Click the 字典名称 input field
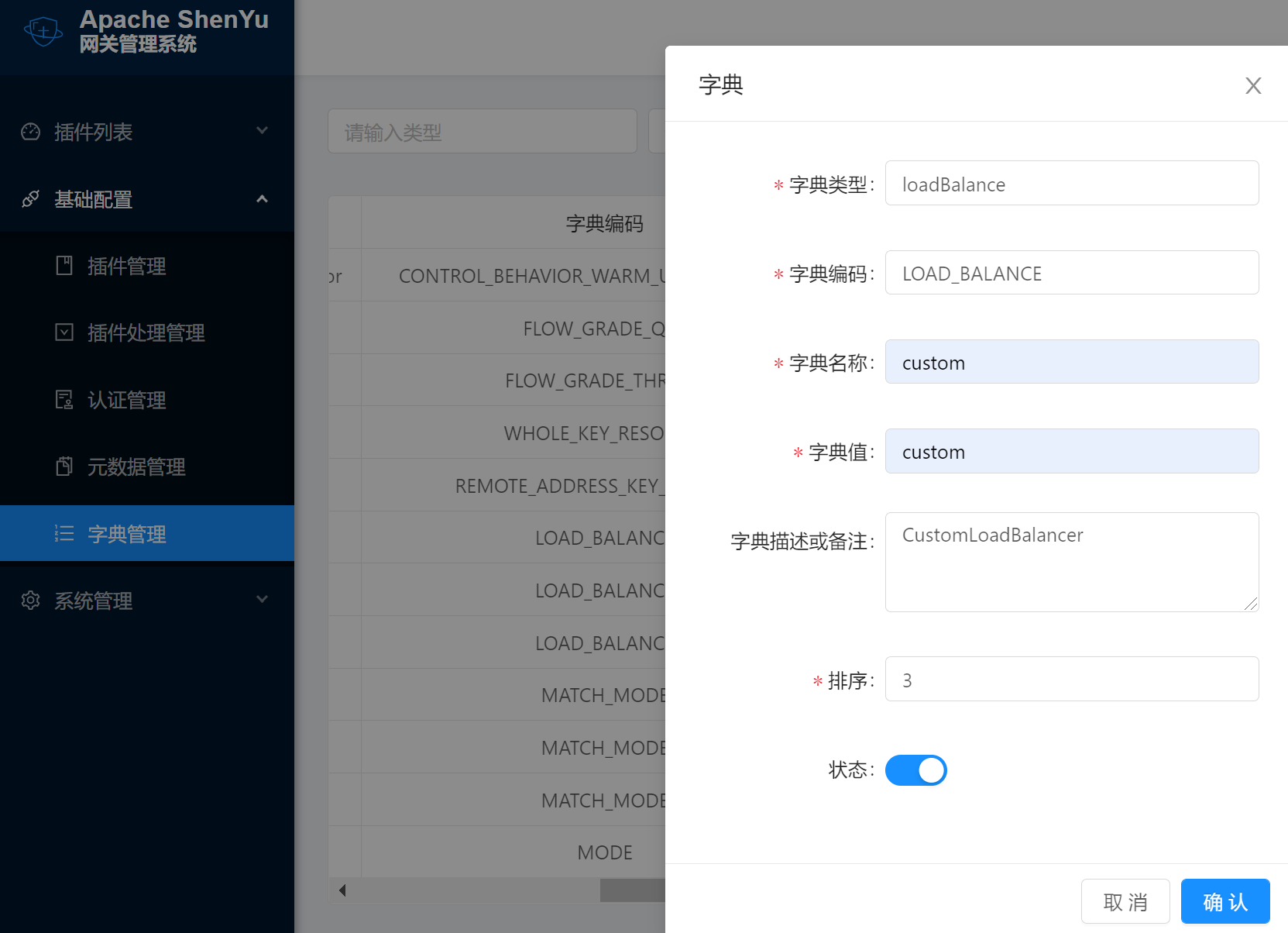 pyautogui.click(x=1071, y=362)
